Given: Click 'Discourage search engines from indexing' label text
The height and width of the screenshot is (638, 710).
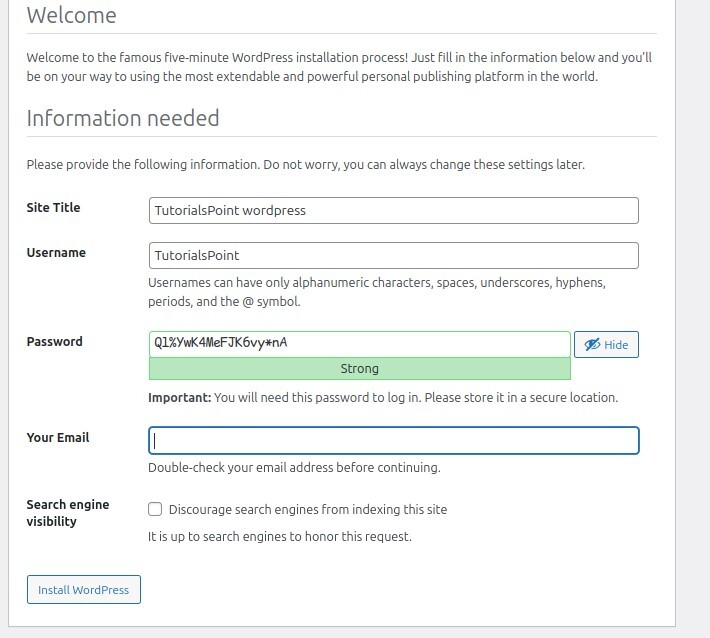Looking at the screenshot, I should point(308,510).
